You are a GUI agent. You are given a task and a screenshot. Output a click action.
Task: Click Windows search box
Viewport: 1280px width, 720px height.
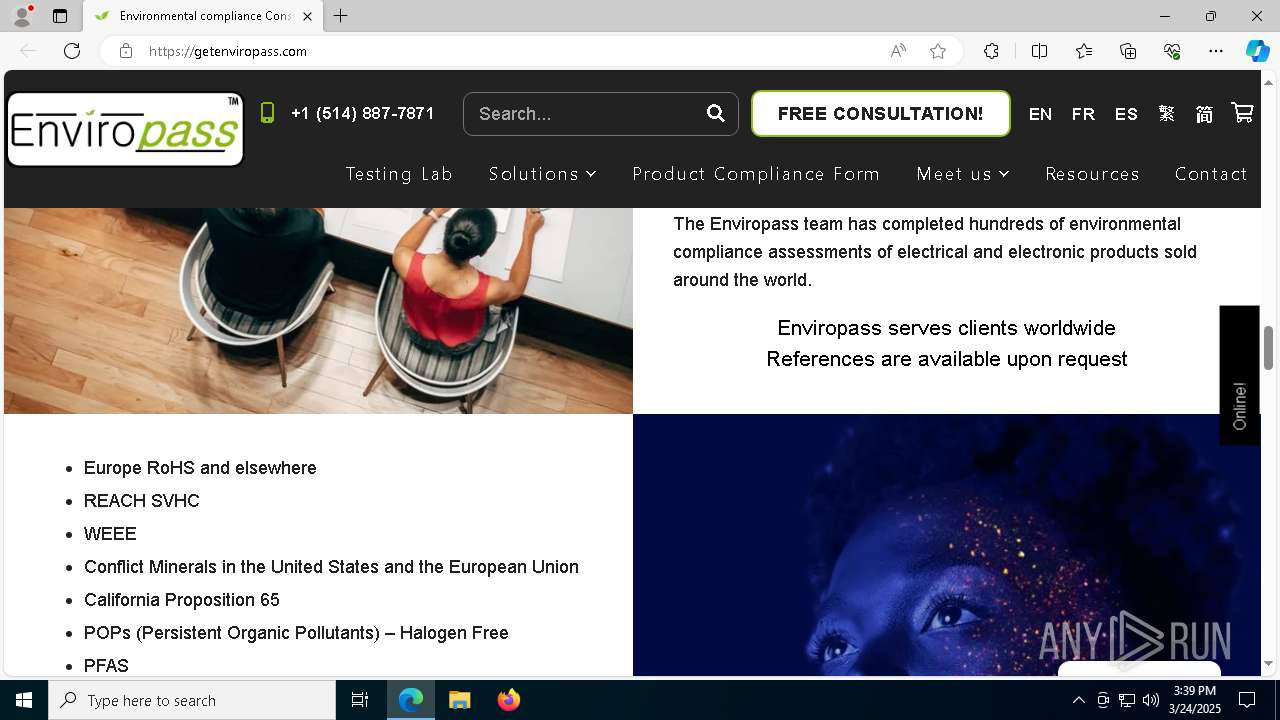click(x=192, y=700)
